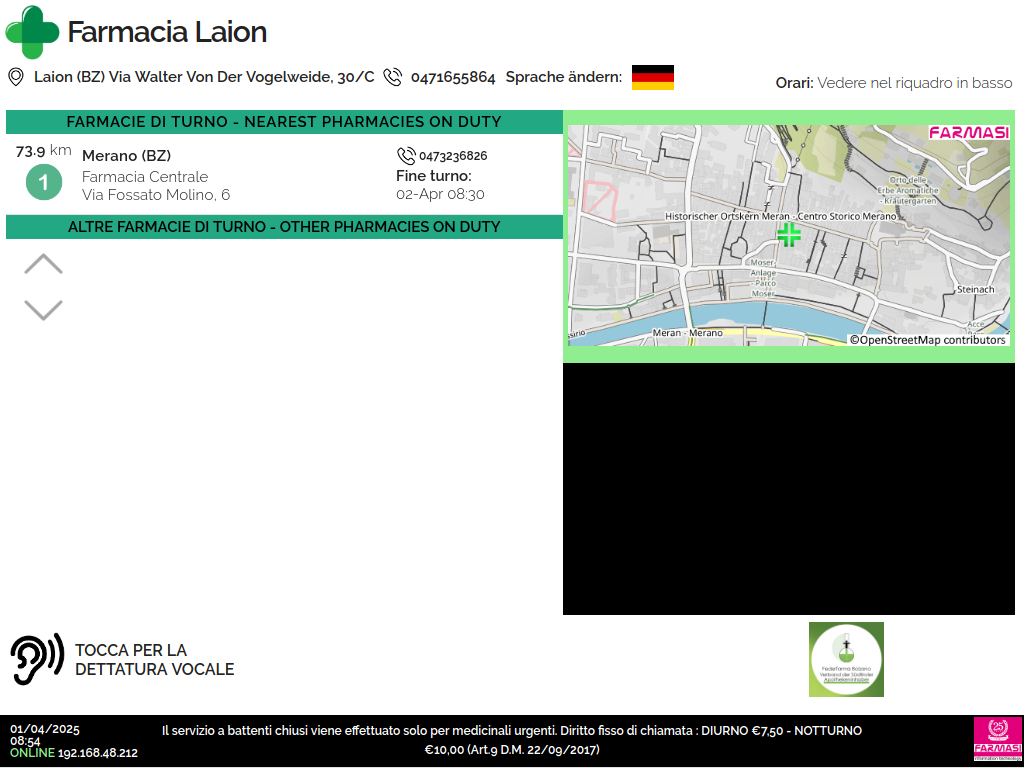This screenshot has width=1024, height=768.
Task: Tap the ear icon for voice dictation
Action: coord(37,659)
